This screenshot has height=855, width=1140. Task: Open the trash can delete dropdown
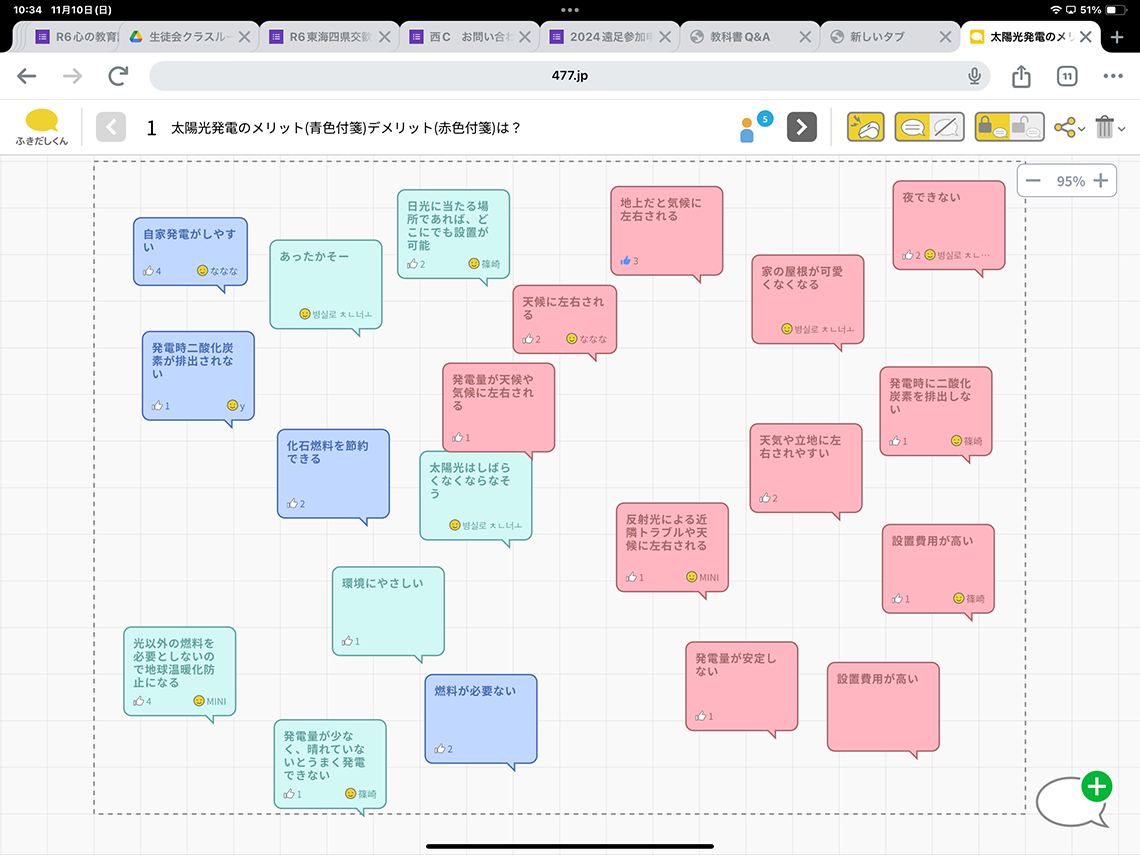[x=1109, y=127]
